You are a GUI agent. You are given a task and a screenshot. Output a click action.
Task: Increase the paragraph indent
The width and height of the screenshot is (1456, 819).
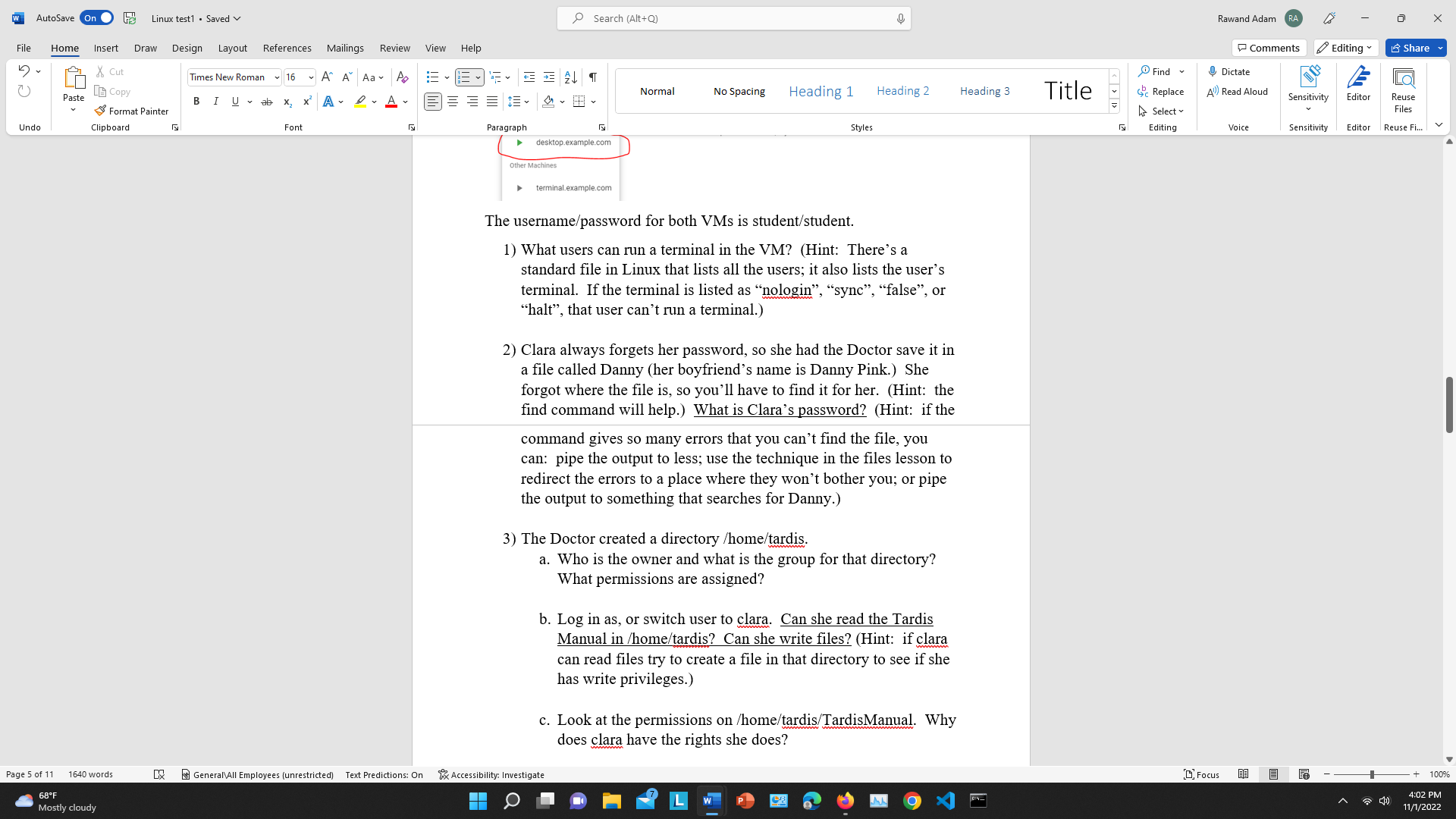pos(549,77)
